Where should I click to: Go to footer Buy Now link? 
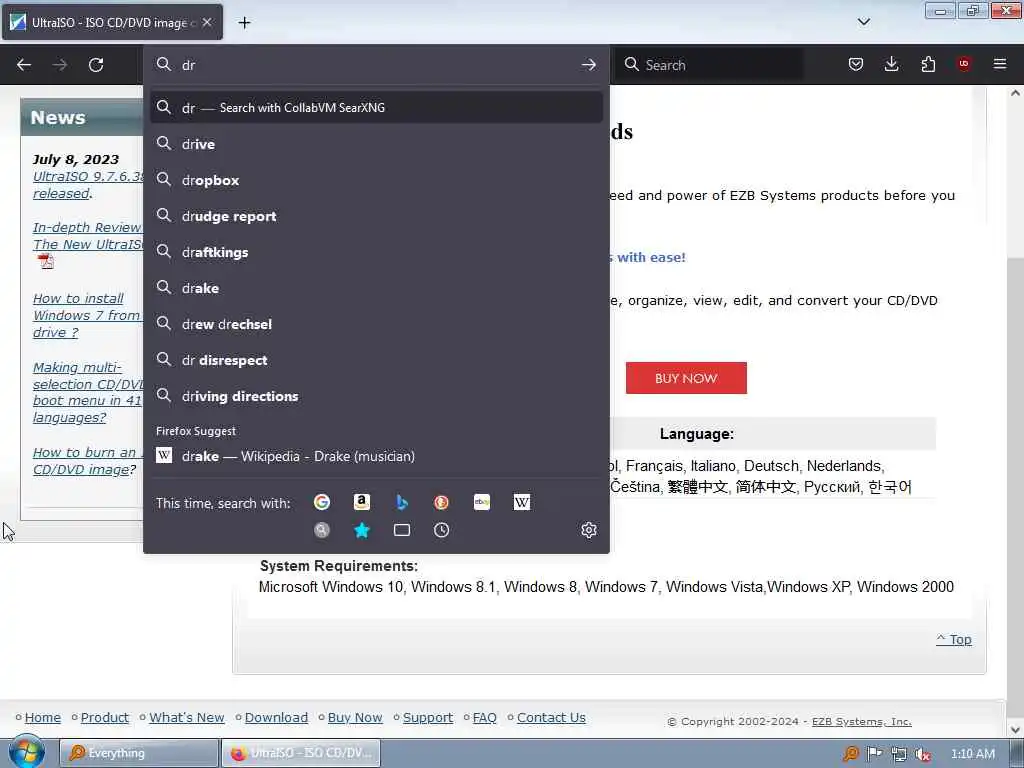click(355, 718)
